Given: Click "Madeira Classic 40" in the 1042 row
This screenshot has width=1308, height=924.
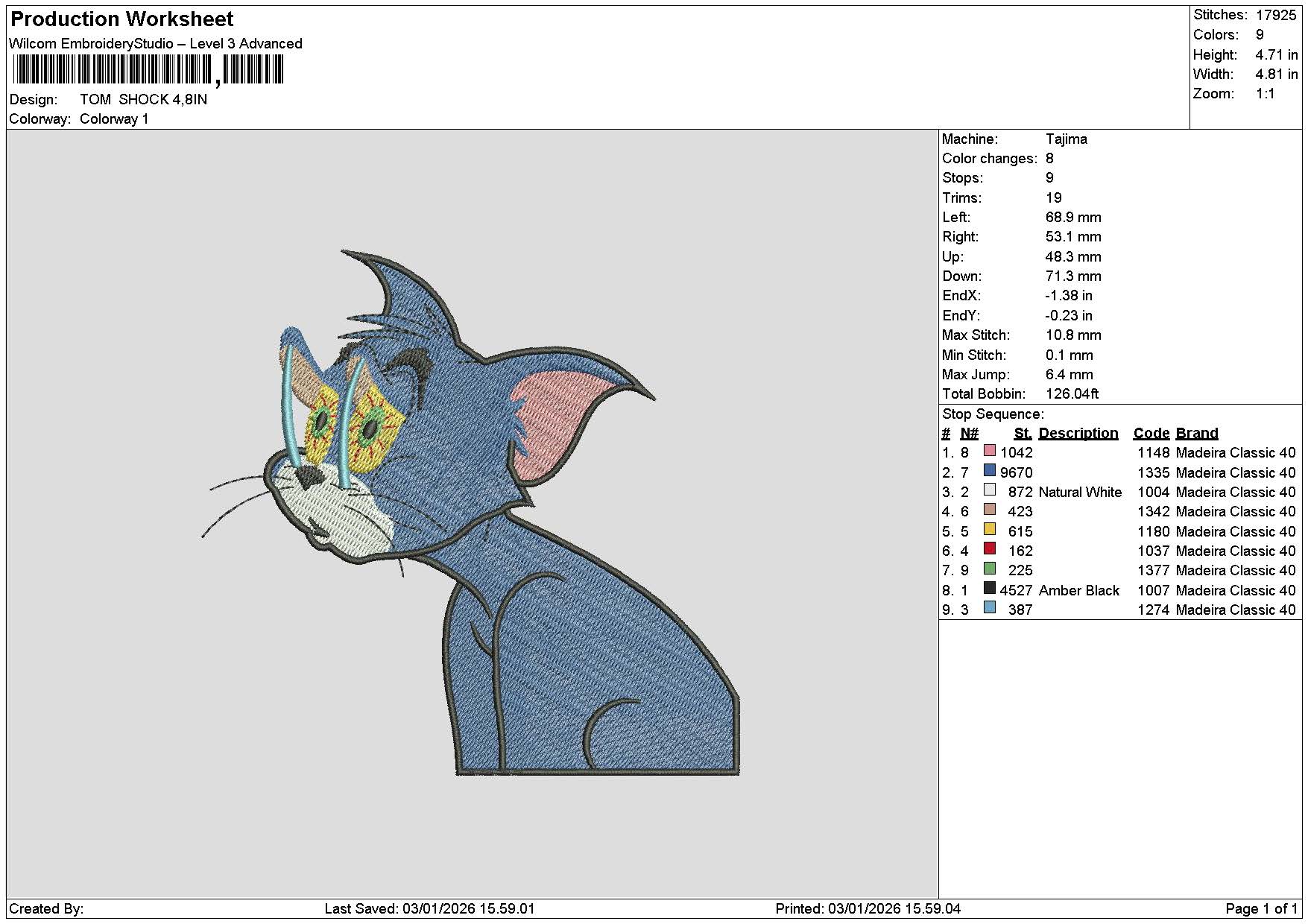Looking at the screenshot, I should click(x=1236, y=453).
